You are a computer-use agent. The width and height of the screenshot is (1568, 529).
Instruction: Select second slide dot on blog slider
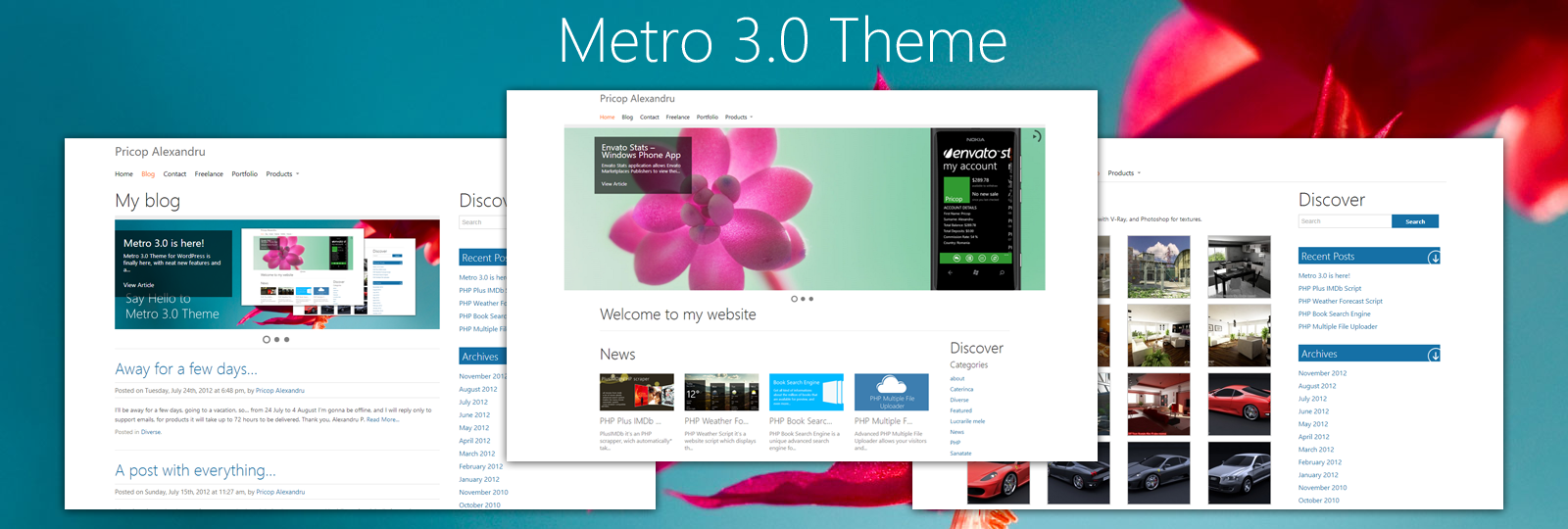click(x=276, y=340)
